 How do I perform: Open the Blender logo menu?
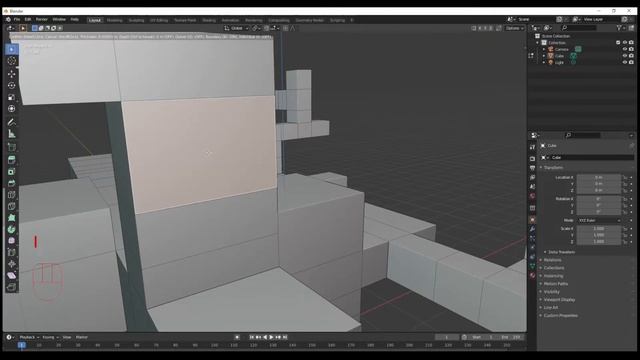click(x=8, y=19)
